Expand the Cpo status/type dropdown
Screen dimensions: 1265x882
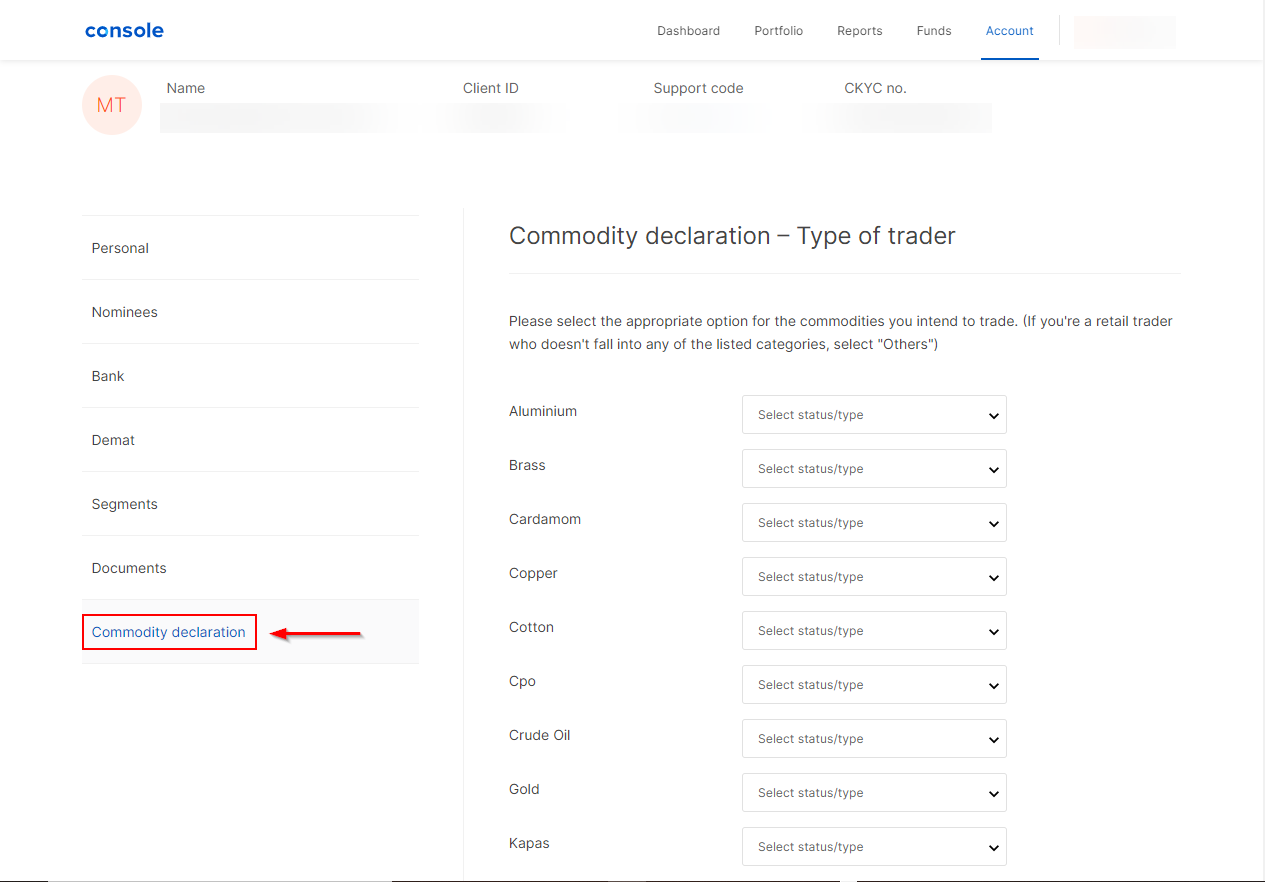(x=874, y=685)
